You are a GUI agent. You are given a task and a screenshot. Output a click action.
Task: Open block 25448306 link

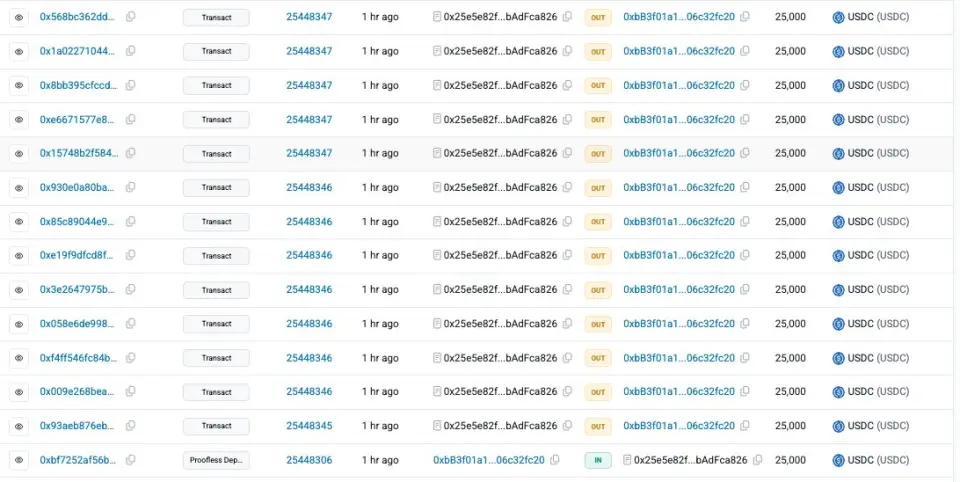(x=309, y=460)
